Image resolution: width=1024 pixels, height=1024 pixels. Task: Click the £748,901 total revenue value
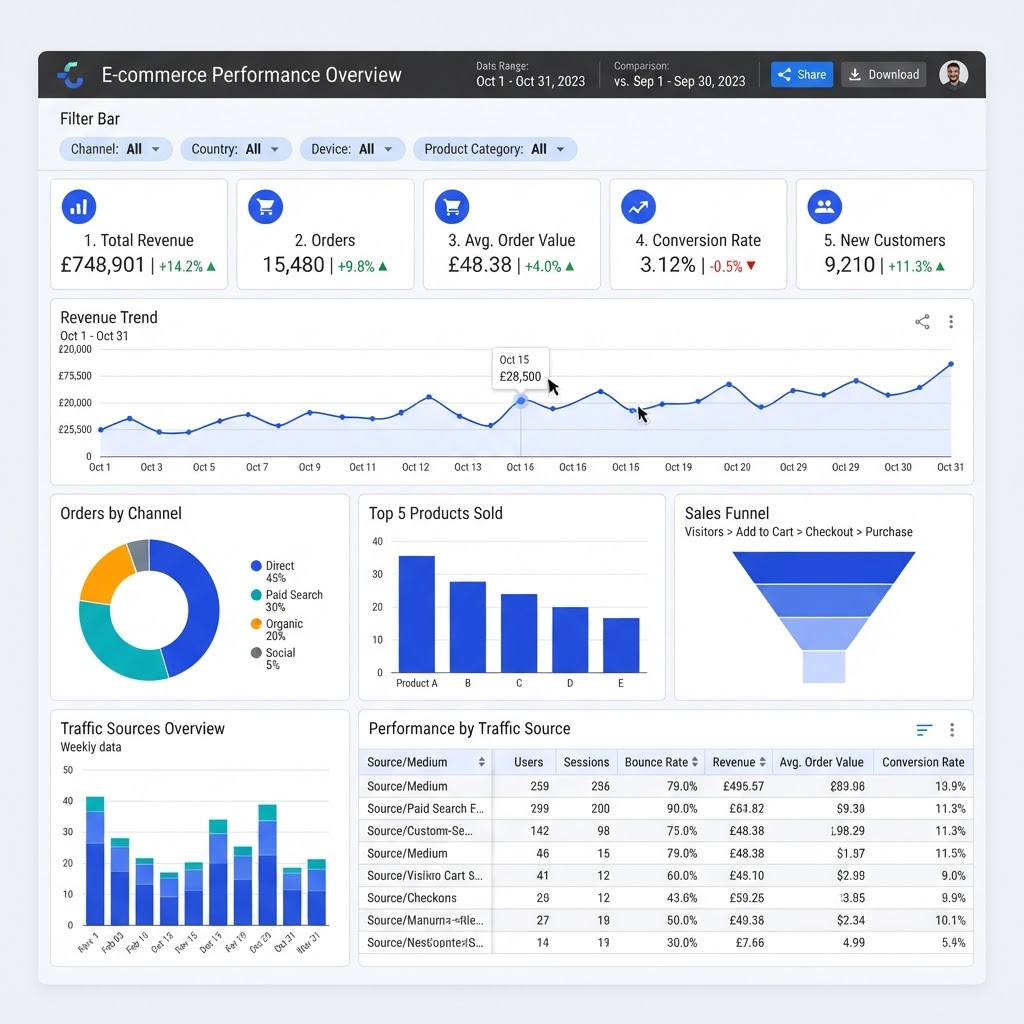point(103,264)
